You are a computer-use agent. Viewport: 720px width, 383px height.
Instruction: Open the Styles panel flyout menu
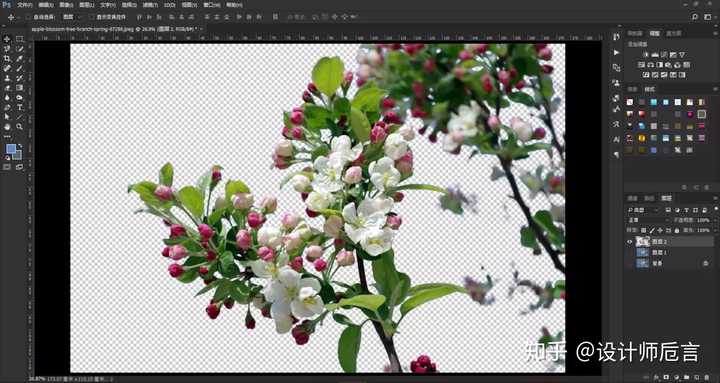(x=715, y=89)
